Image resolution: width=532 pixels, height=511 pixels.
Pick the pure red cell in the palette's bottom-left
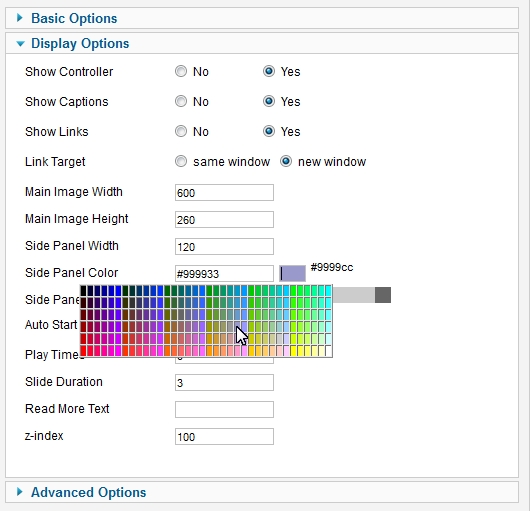click(x=83, y=351)
